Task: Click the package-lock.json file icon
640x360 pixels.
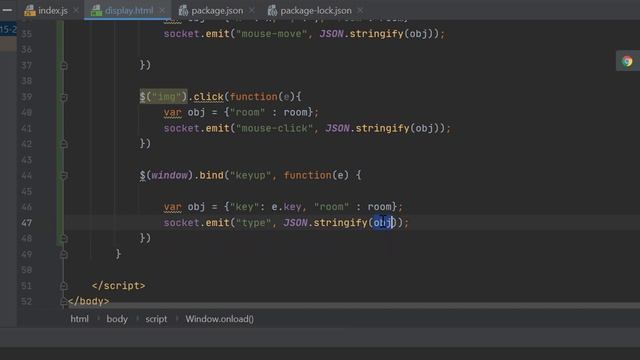Action: click(x=272, y=11)
